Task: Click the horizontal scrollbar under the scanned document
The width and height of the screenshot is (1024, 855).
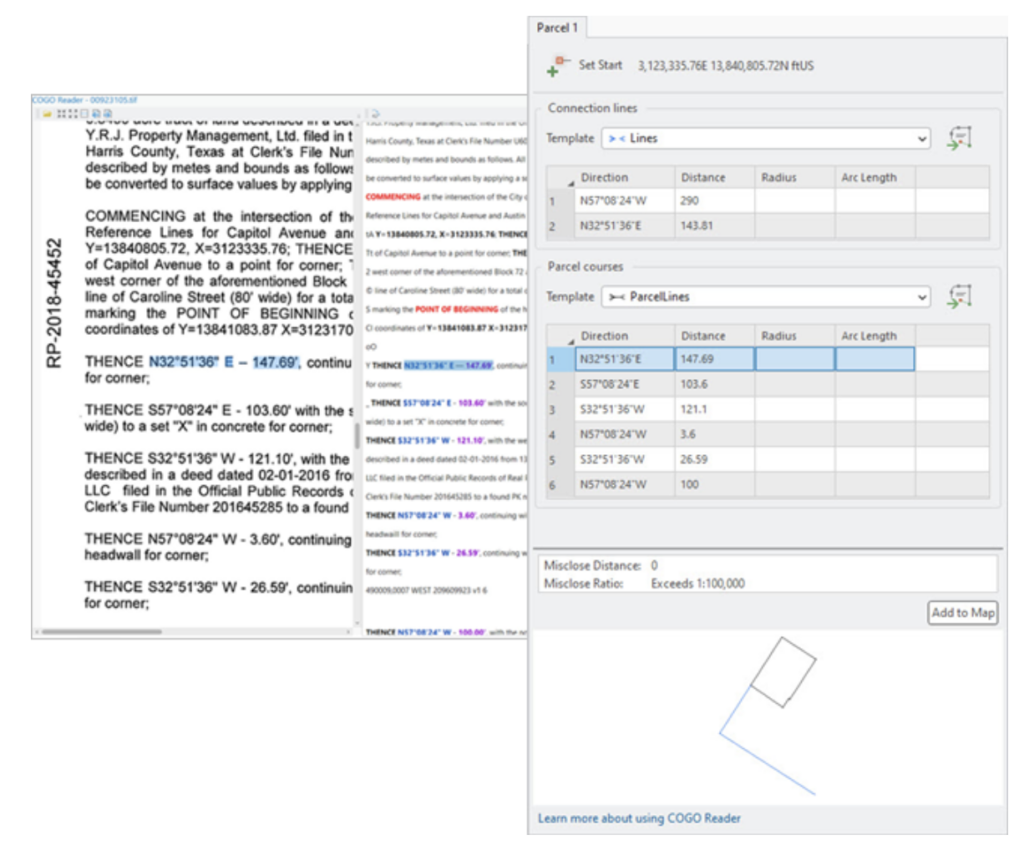Action: (102, 632)
